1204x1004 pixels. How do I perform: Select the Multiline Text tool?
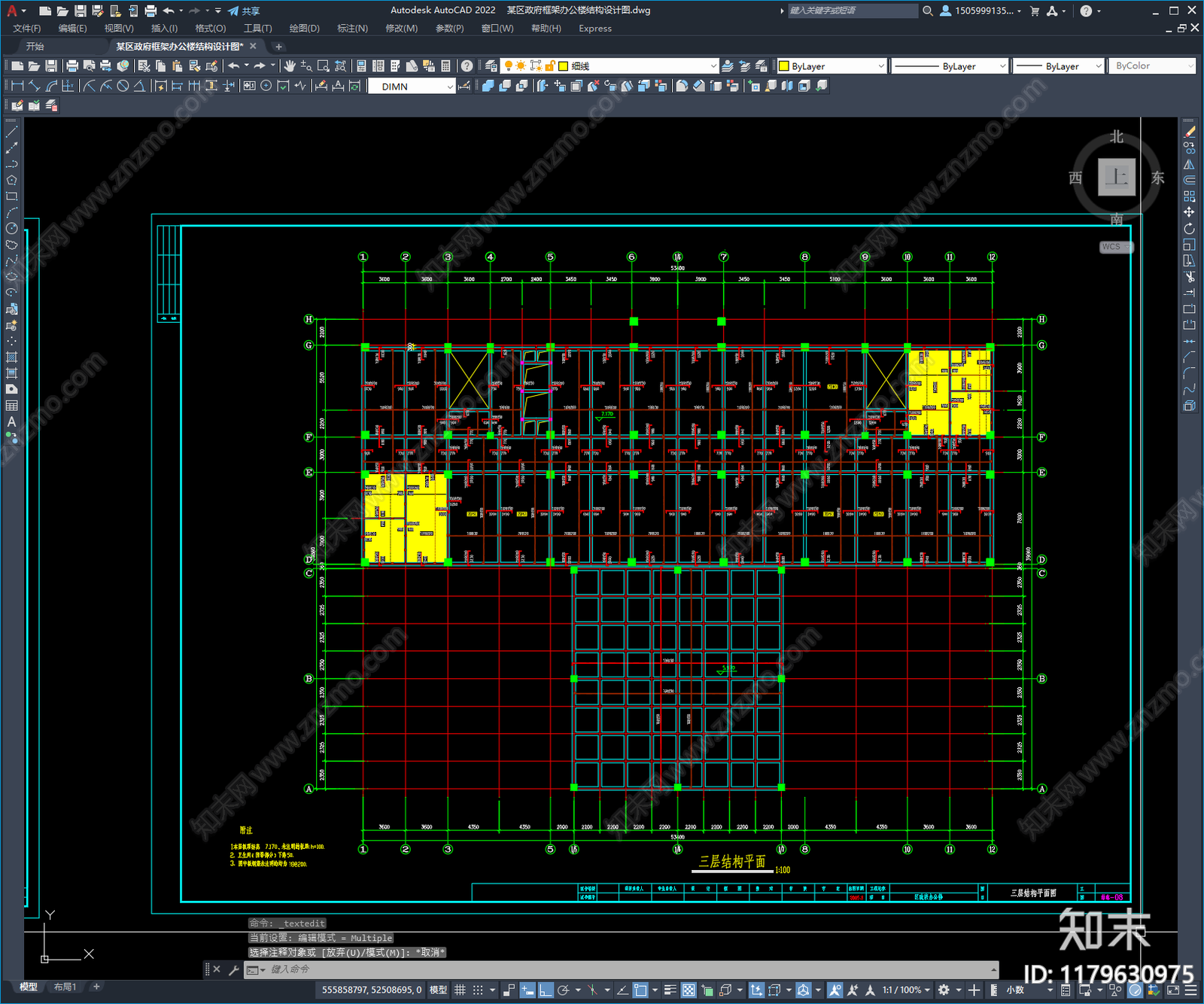tap(11, 422)
